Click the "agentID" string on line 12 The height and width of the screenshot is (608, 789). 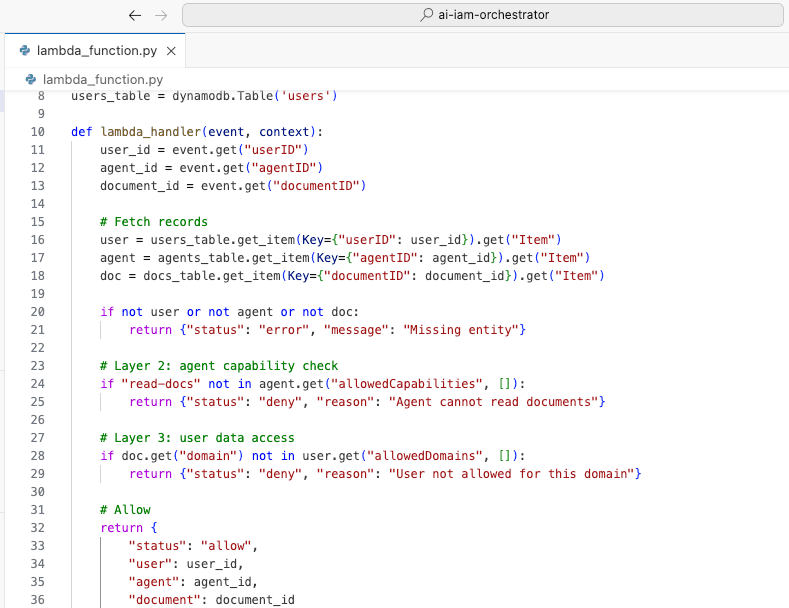284,168
